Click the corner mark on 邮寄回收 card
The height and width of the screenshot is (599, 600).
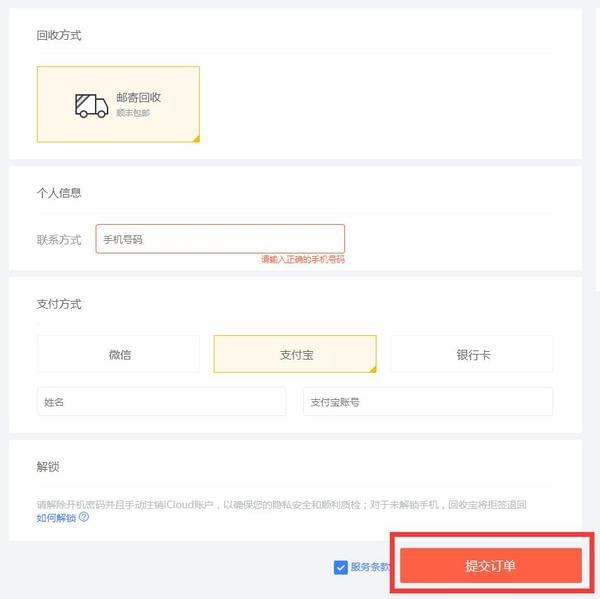(196, 139)
